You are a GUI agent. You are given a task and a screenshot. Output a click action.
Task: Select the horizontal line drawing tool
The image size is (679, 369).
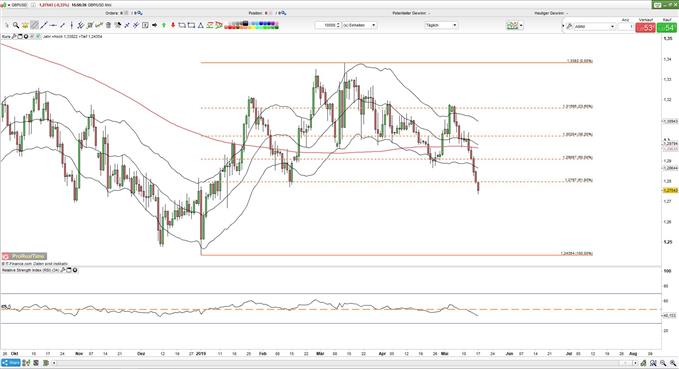tap(53, 26)
